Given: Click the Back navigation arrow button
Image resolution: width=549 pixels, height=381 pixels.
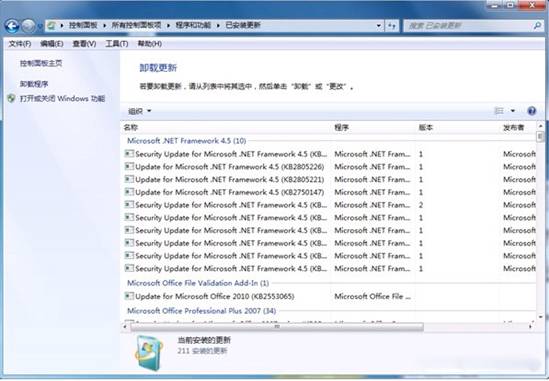Looking at the screenshot, I should [12, 26].
